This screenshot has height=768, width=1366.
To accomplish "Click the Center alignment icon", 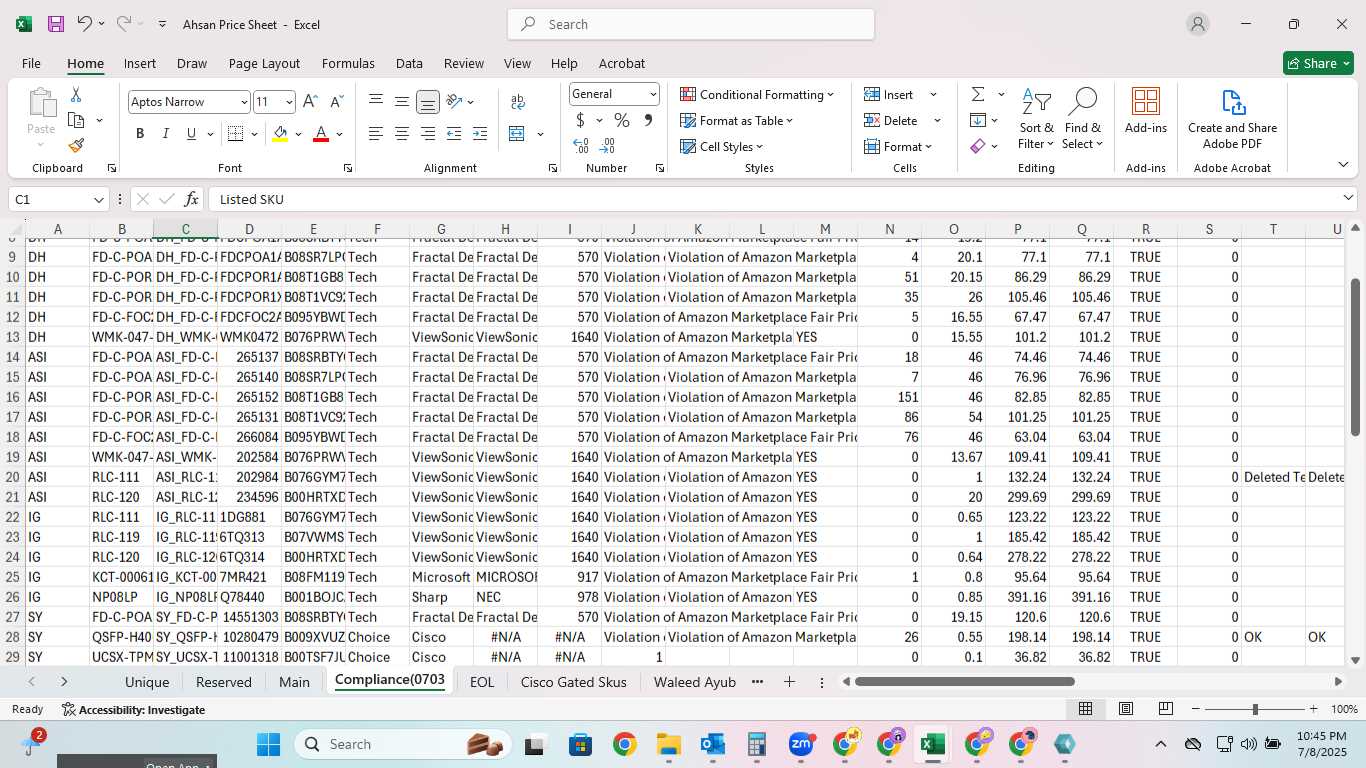I will [x=402, y=134].
